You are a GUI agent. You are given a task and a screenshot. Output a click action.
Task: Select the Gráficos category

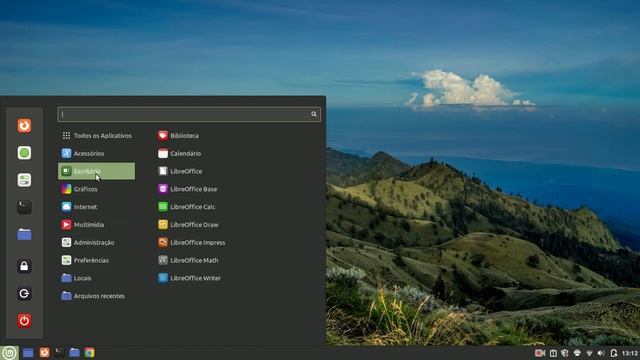96,189
